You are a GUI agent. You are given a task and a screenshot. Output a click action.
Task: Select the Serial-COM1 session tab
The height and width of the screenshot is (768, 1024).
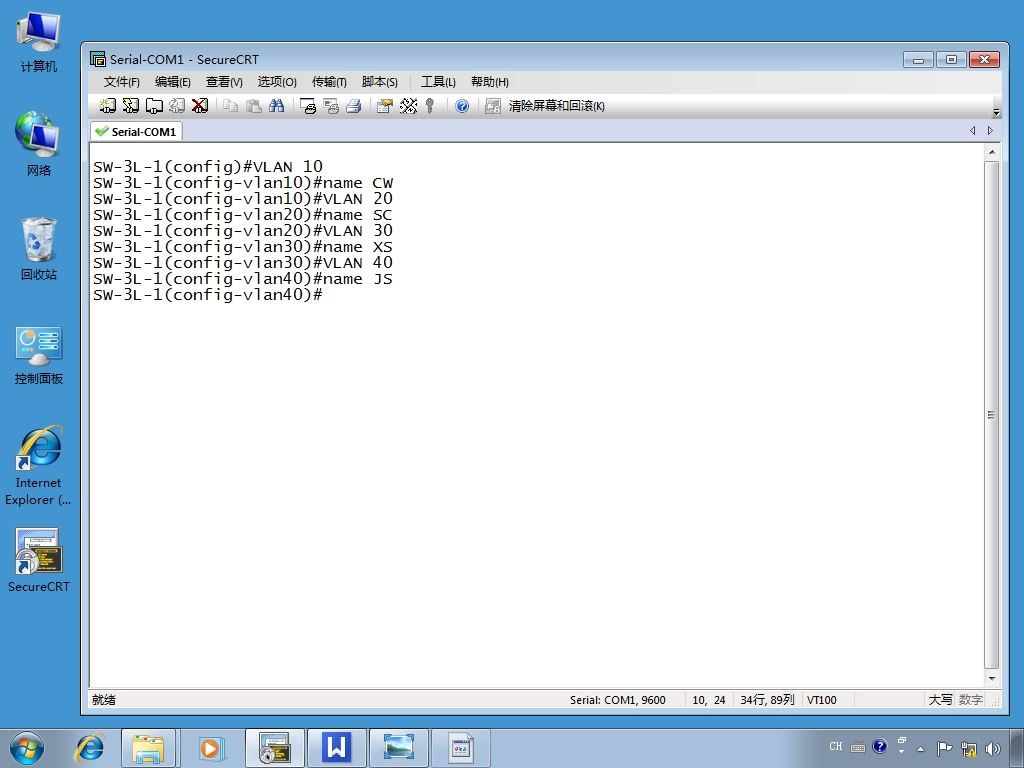point(136,131)
